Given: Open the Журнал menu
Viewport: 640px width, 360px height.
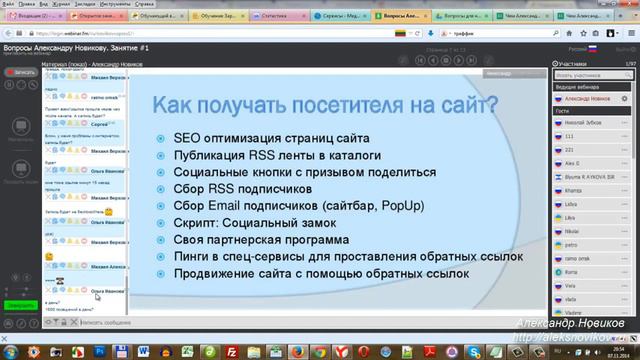Looking at the screenshot, I should coord(61,4).
